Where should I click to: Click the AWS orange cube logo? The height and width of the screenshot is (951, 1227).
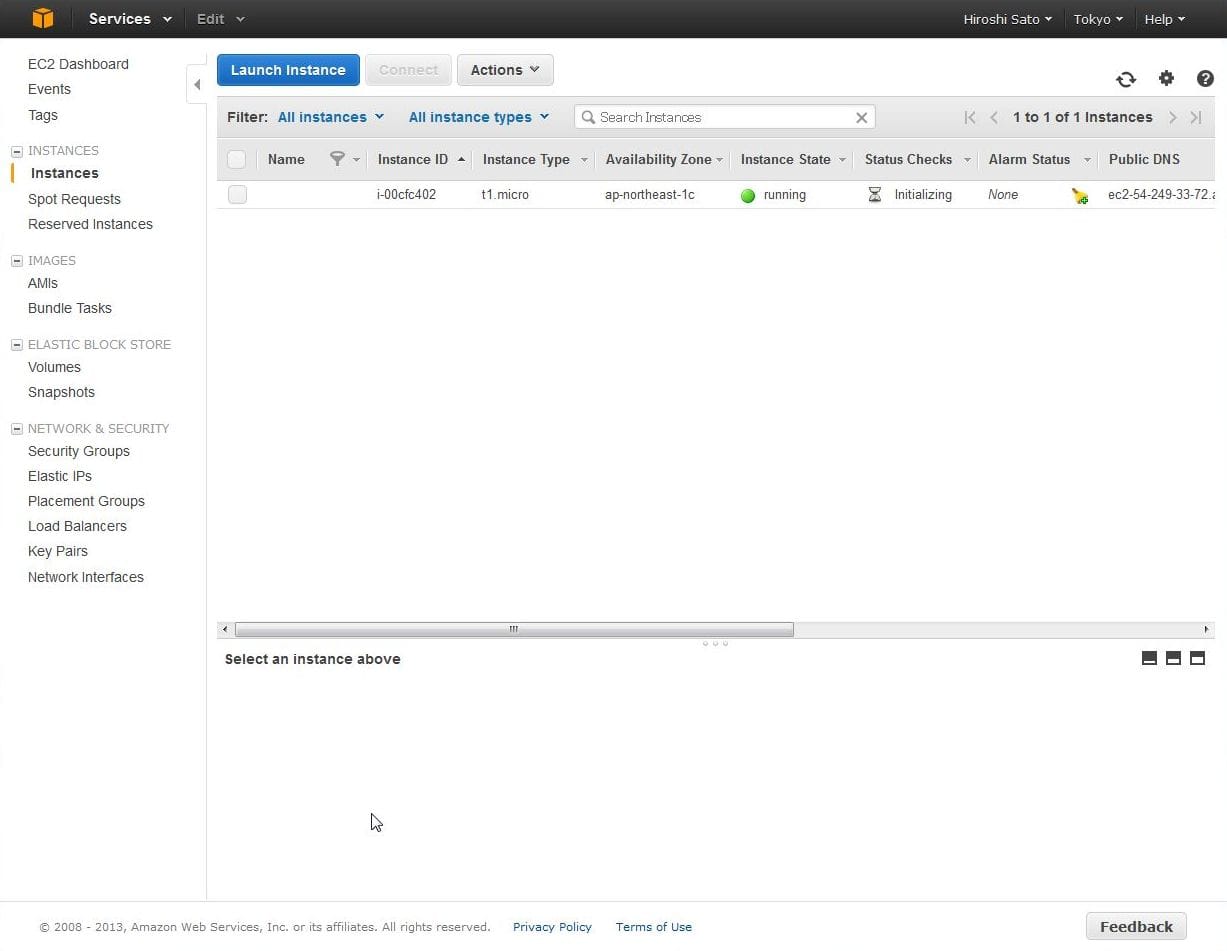(42, 19)
